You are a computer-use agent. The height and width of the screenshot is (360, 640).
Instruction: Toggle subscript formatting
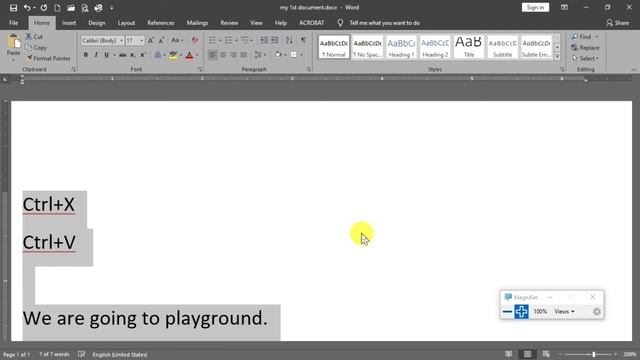132,55
